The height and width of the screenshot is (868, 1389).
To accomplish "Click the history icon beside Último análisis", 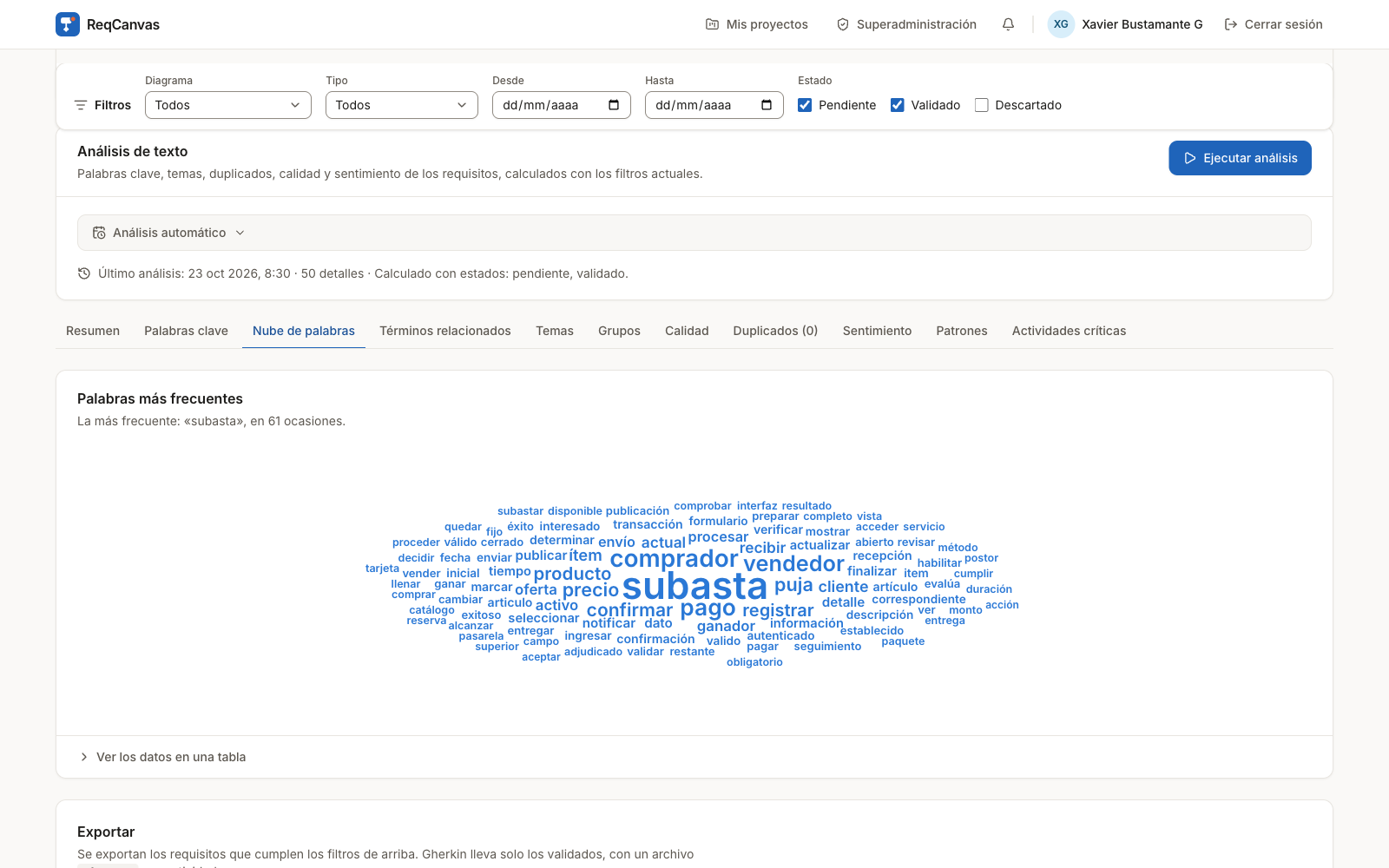I will (x=84, y=273).
